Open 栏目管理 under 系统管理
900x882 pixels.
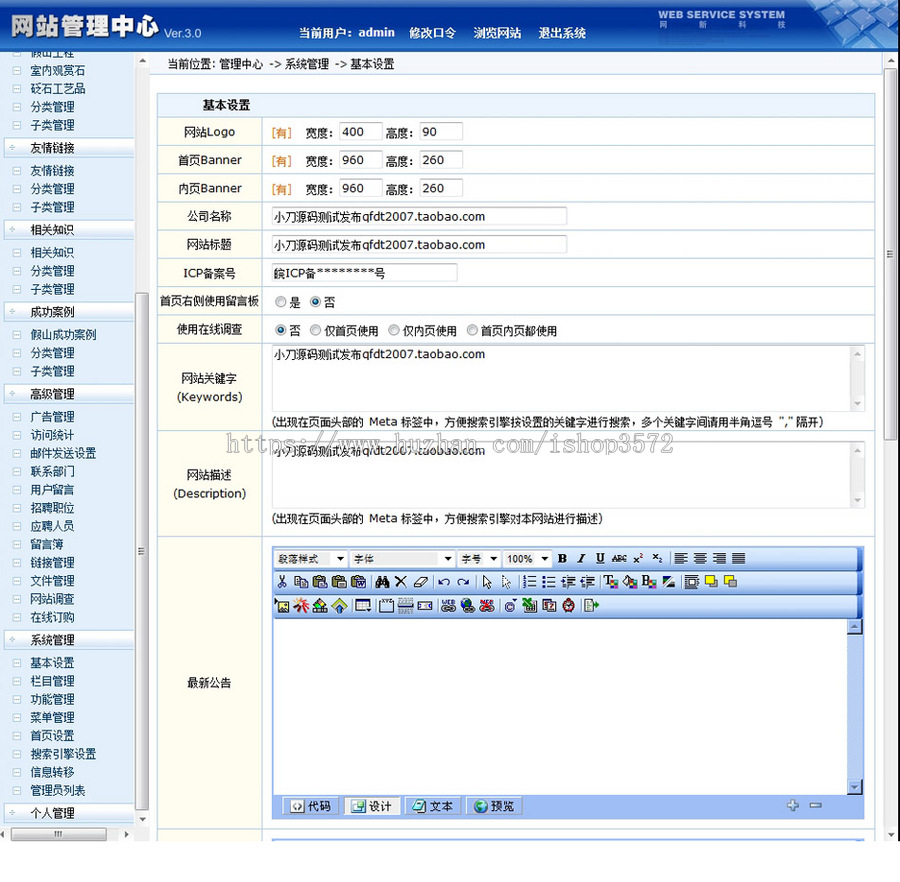(51, 681)
